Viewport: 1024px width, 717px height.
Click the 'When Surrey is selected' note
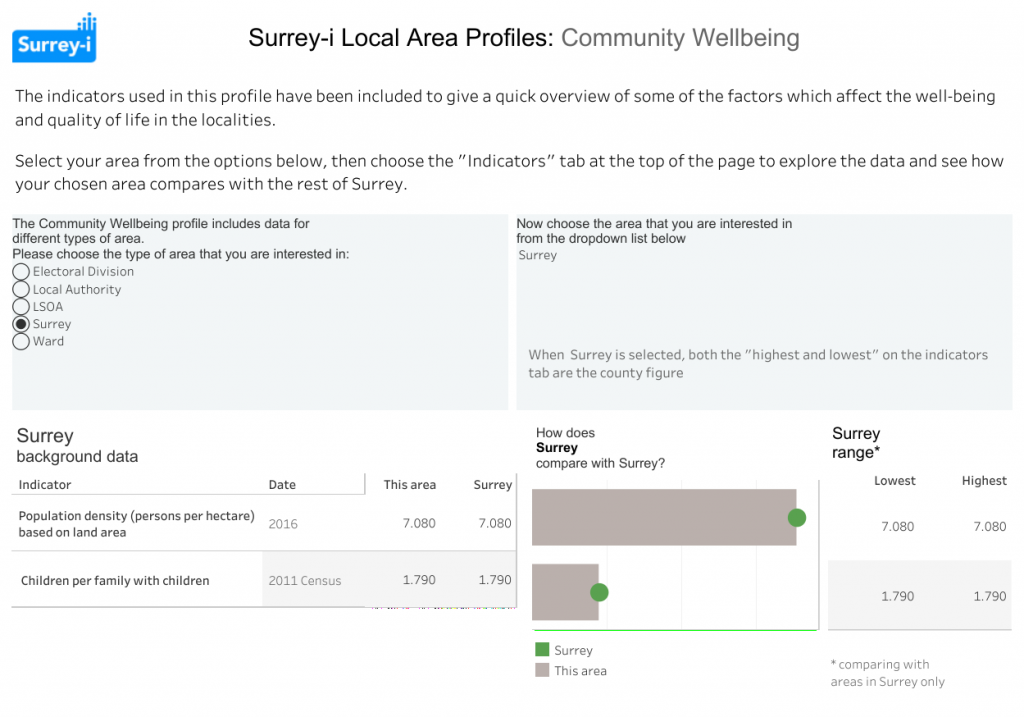click(x=758, y=364)
